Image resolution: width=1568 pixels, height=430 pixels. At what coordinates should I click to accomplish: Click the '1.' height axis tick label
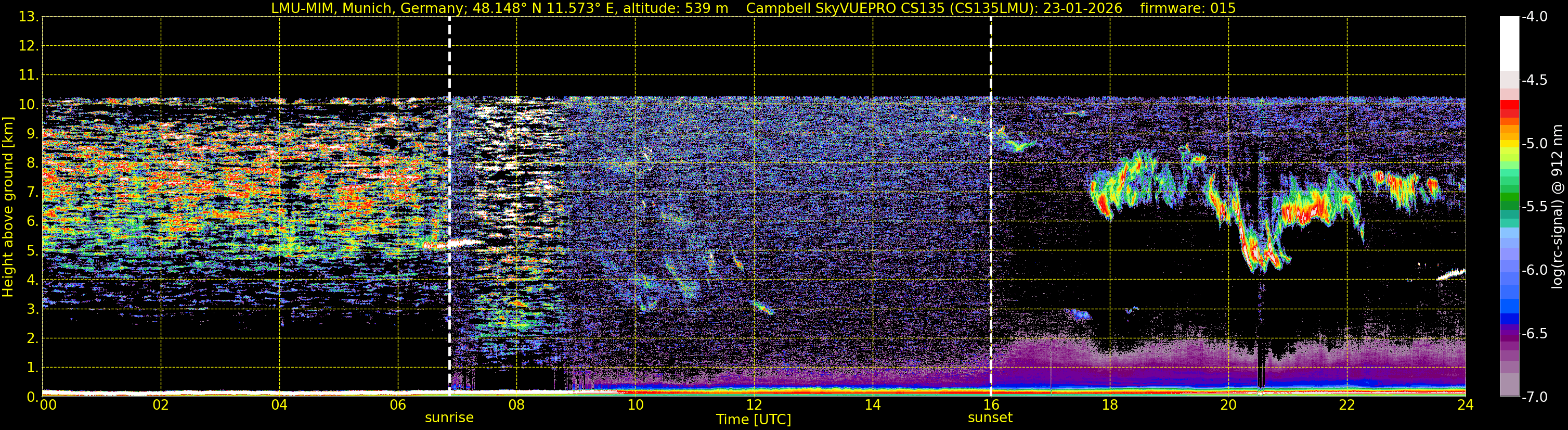[32, 368]
